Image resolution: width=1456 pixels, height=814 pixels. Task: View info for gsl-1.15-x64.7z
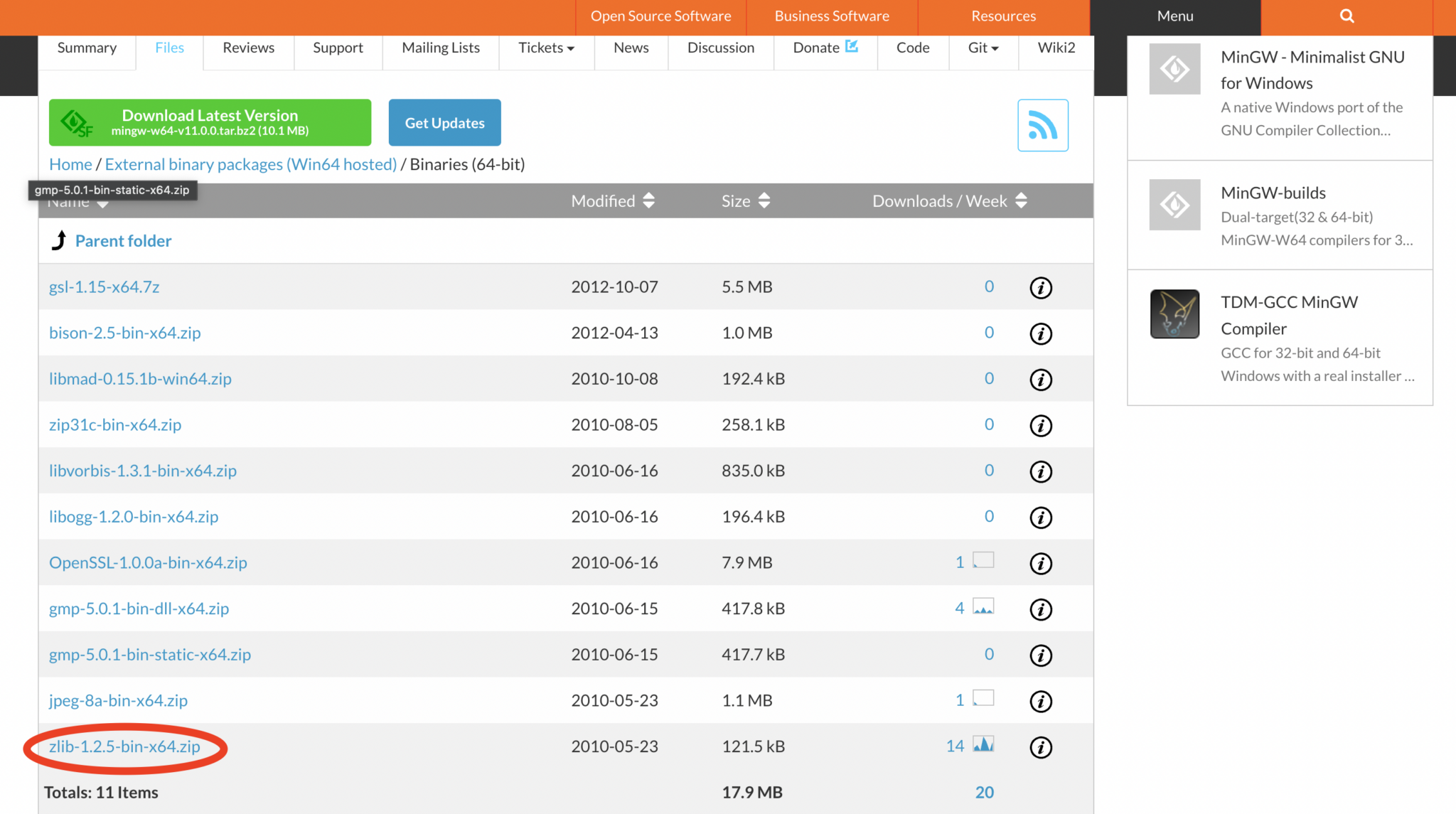click(x=1041, y=287)
